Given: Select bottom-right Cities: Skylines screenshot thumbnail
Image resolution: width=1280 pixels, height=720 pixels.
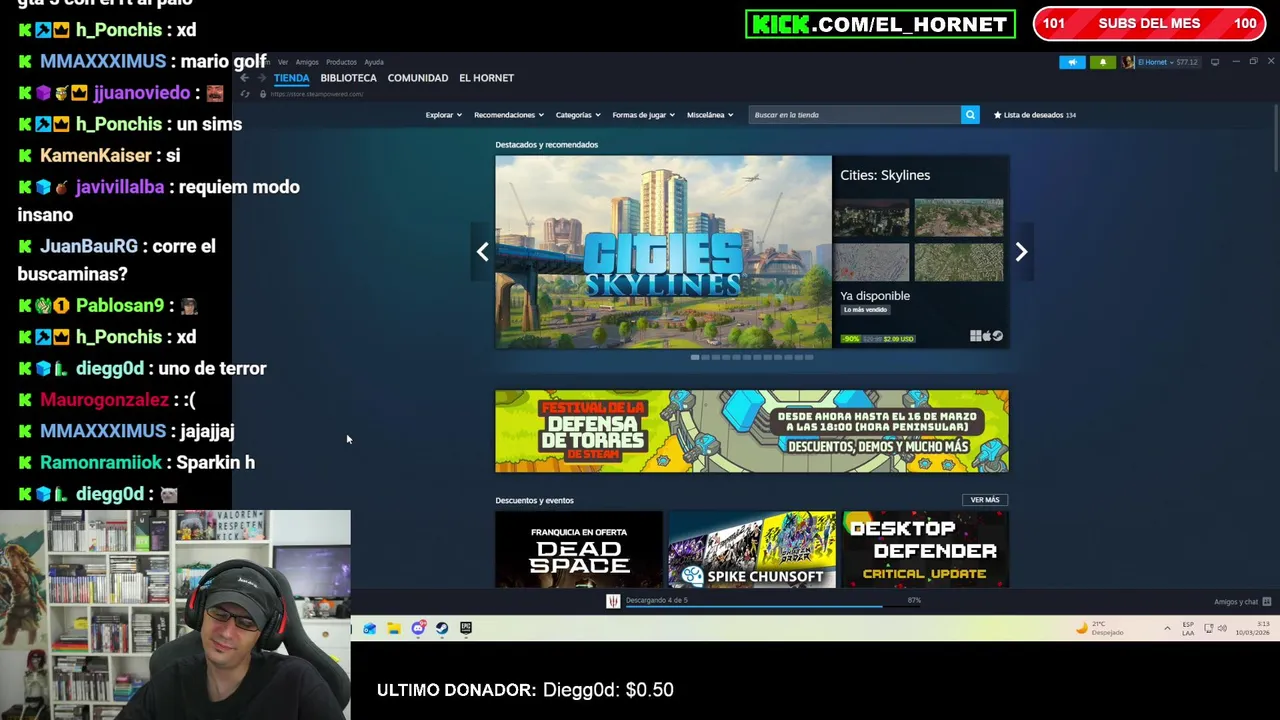Looking at the screenshot, I should click(958, 263).
